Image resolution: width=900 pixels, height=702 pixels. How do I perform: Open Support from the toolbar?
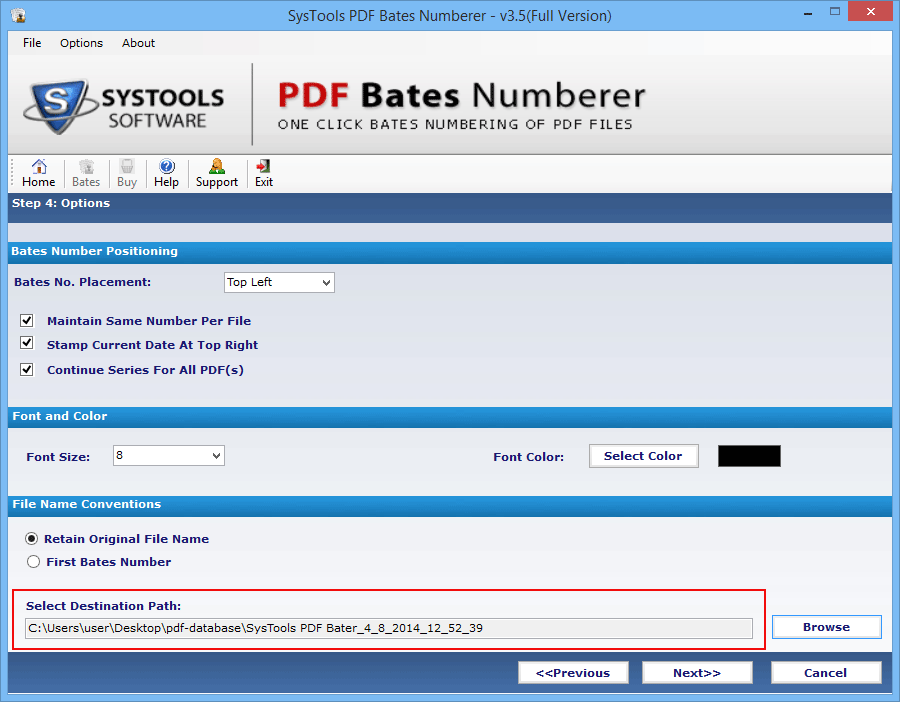point(216,173)
